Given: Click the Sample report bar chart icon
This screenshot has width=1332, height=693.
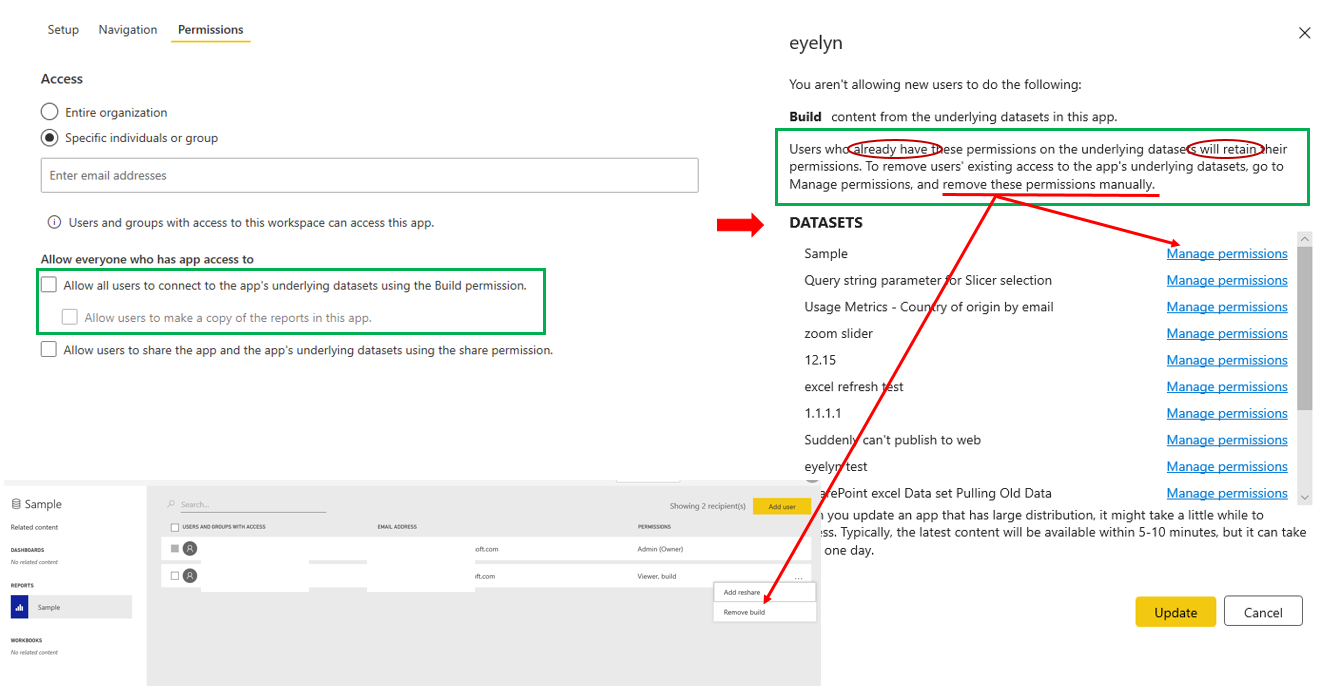Looking at the screenshot, I should 19,607.
